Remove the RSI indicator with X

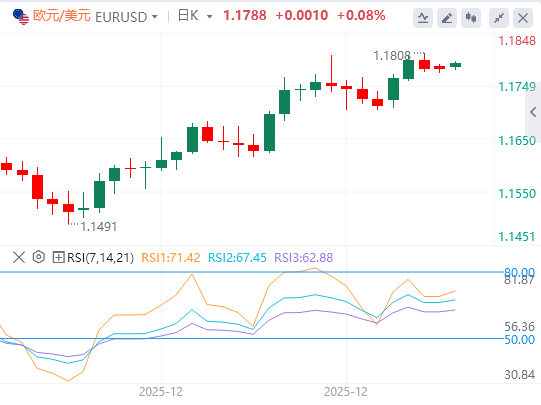[19, 257]
